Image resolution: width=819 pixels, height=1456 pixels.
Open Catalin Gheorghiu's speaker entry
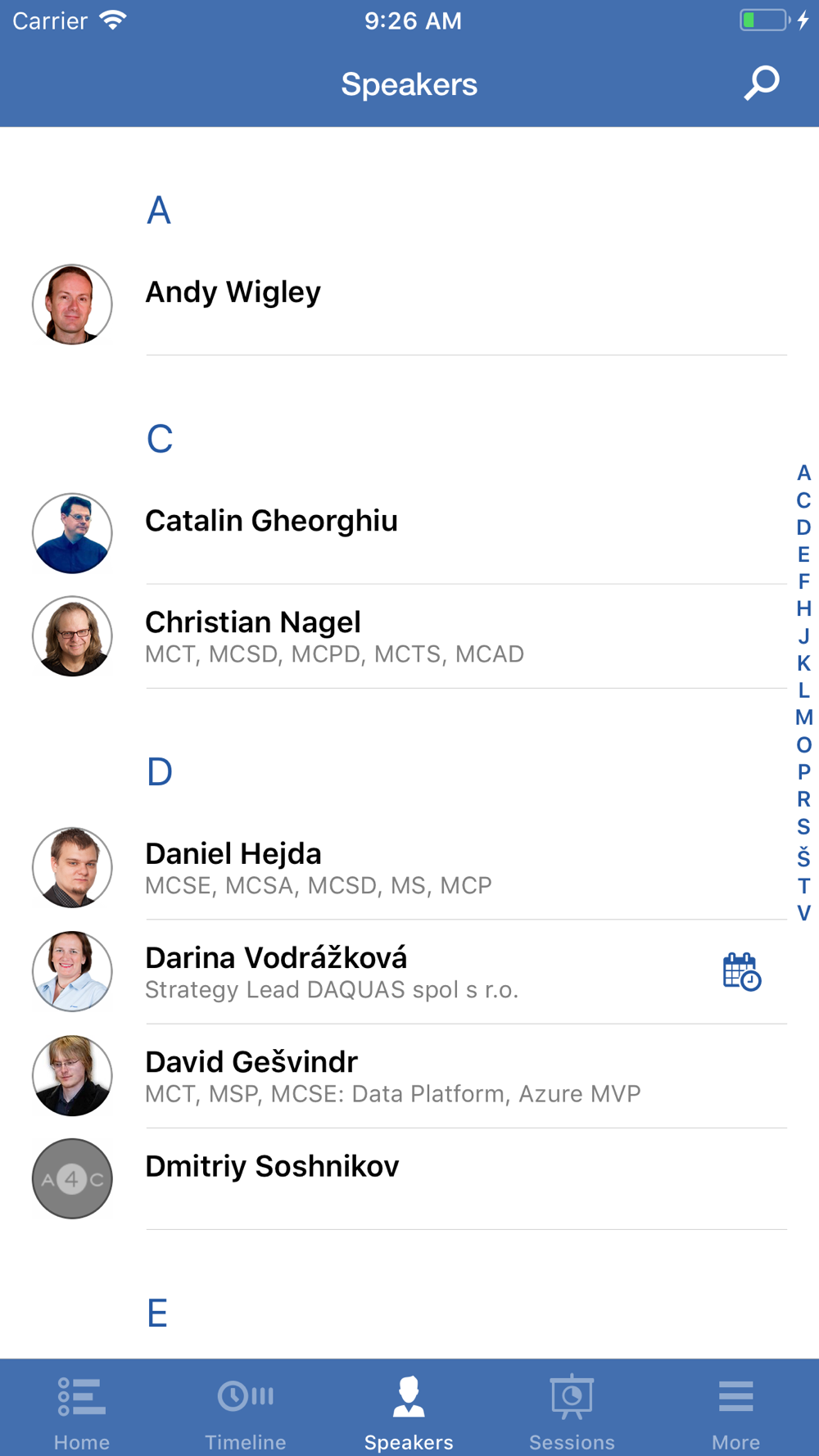coord(409,533)
